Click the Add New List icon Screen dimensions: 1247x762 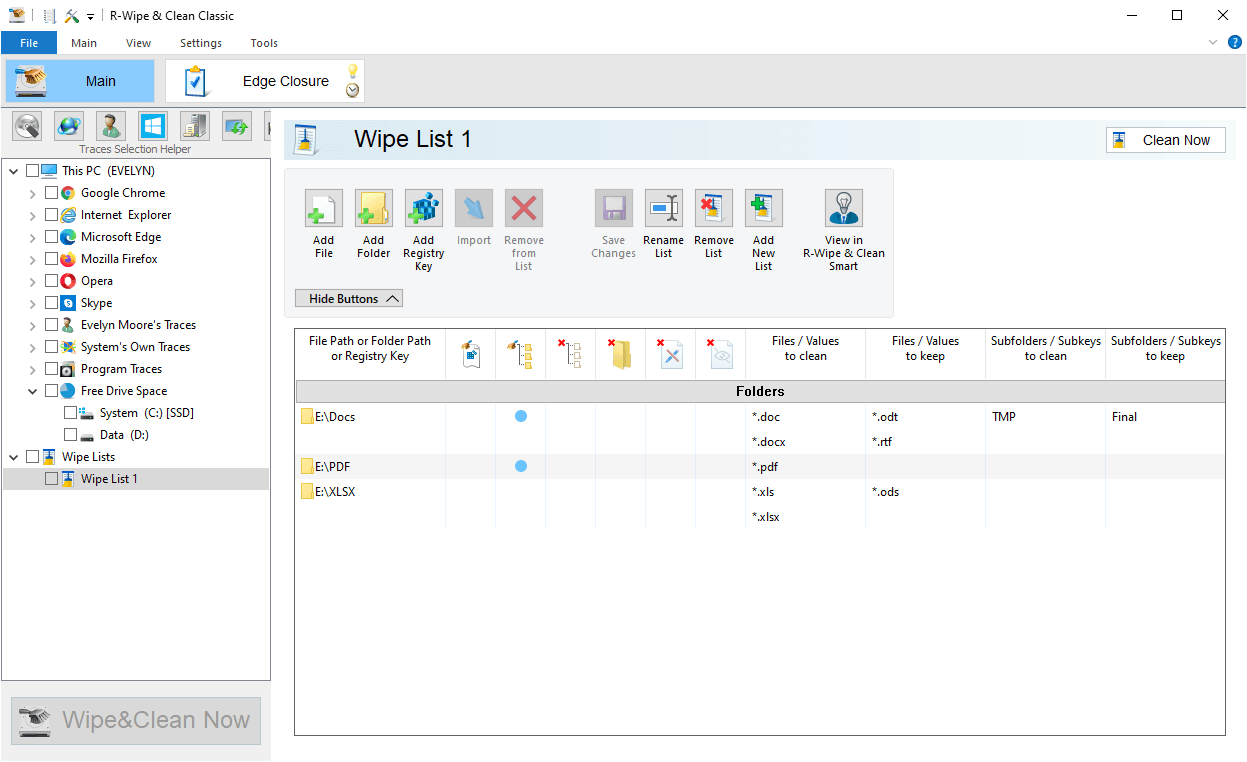click(x=763, y=209)
